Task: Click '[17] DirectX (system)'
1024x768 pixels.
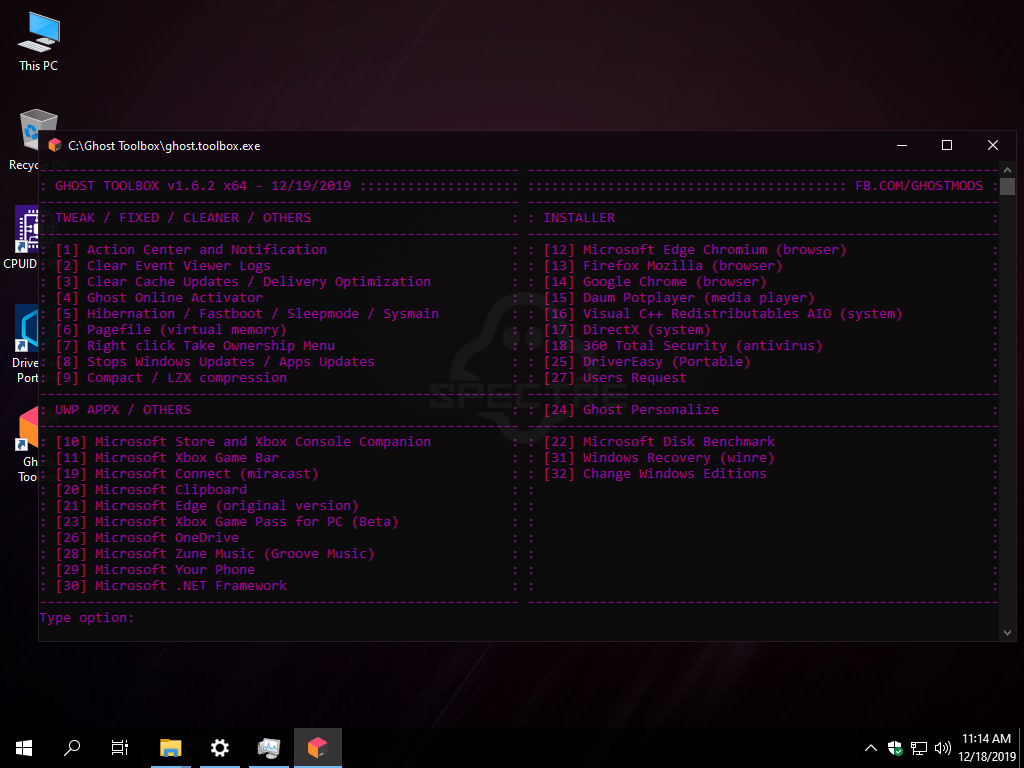Action: pos(628,329)
